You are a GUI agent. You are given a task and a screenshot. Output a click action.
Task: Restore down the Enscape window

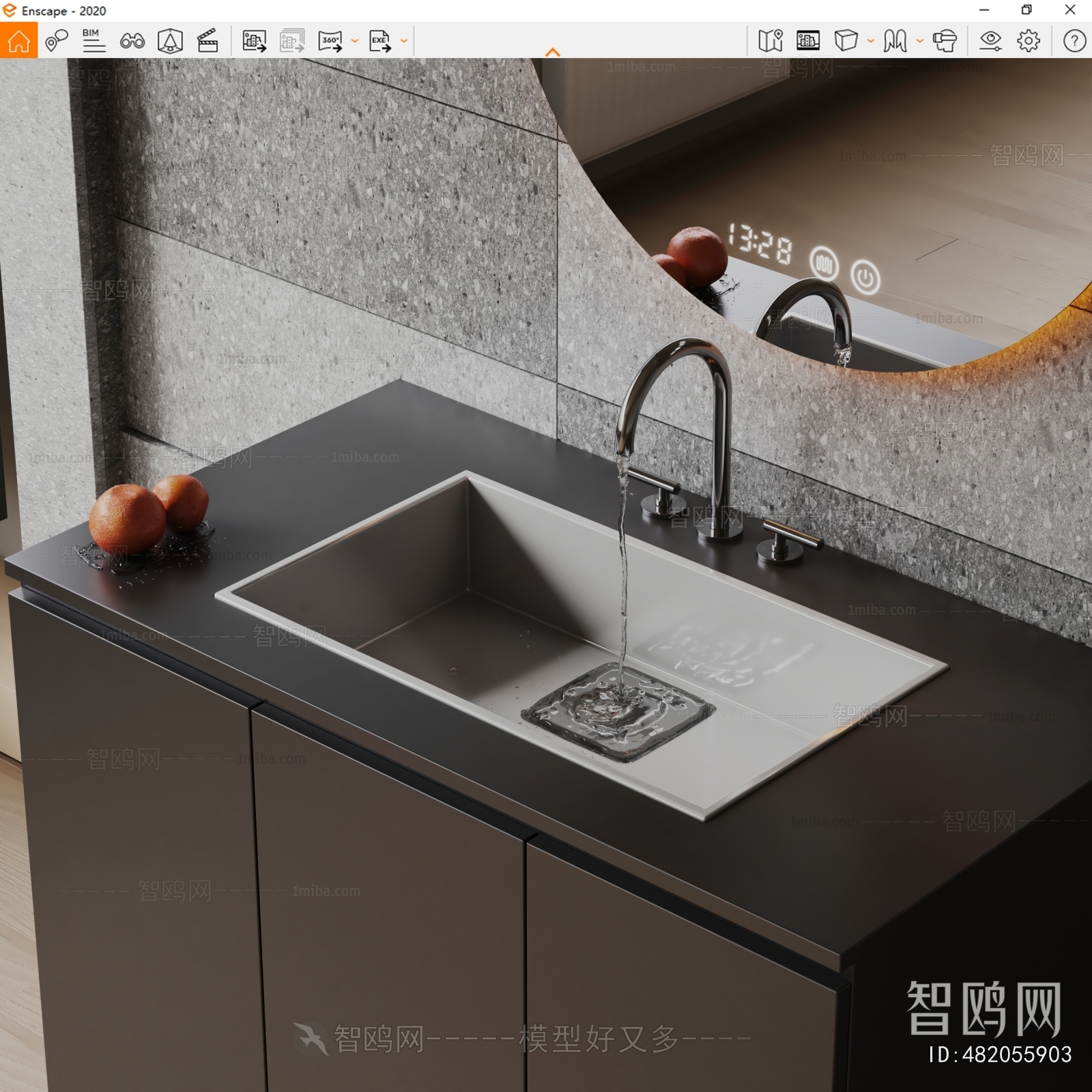pos(1026,10)
